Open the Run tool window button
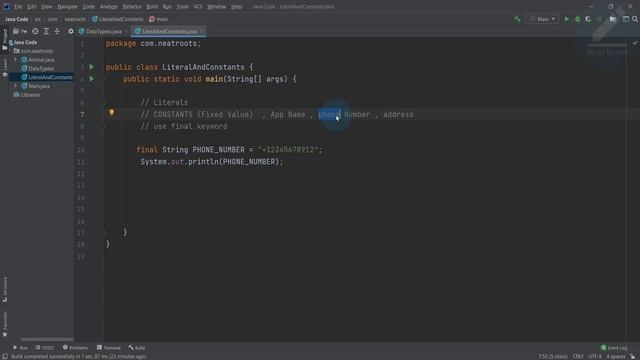This screenshot has height=360, width=640. click(20, 348)
